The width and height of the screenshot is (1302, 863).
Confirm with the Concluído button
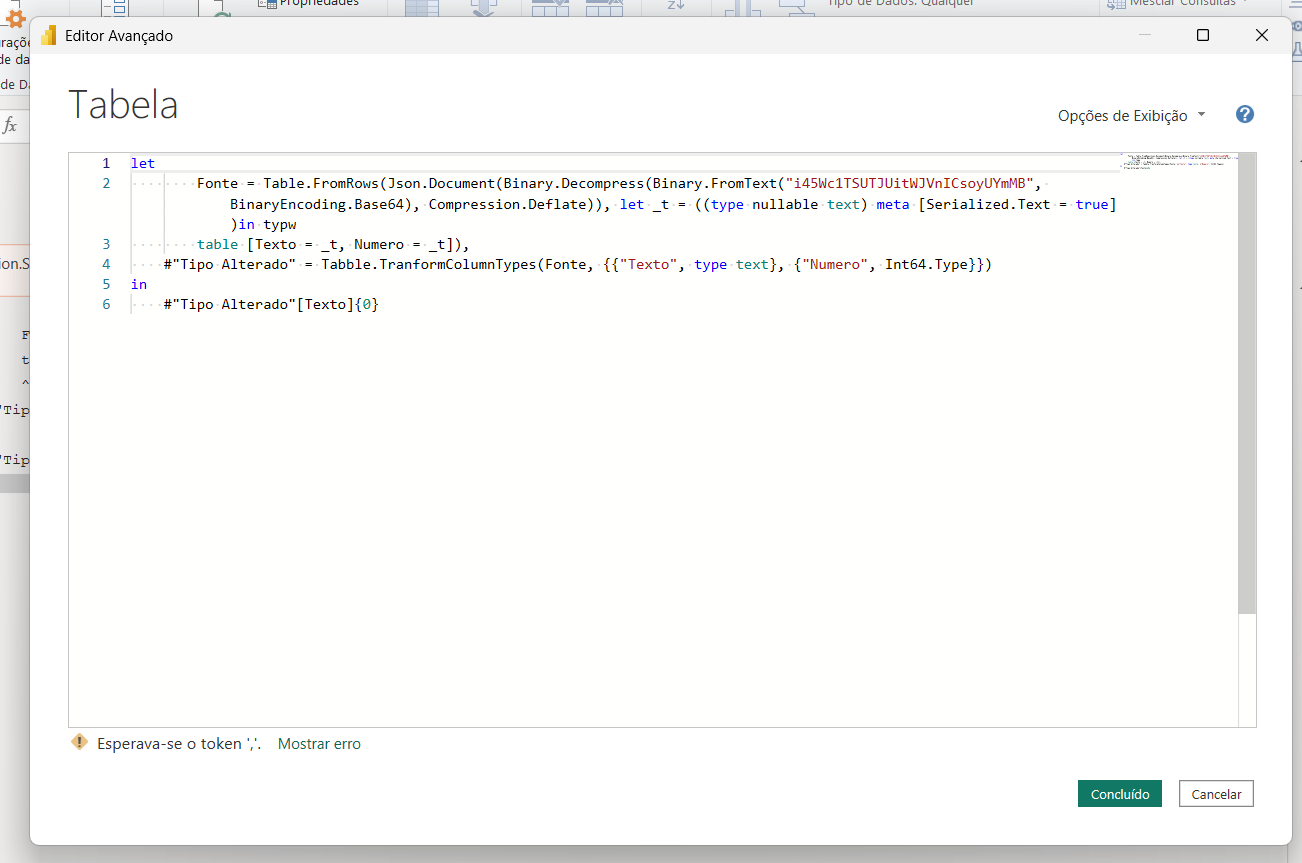click(x=1120, y=794)
